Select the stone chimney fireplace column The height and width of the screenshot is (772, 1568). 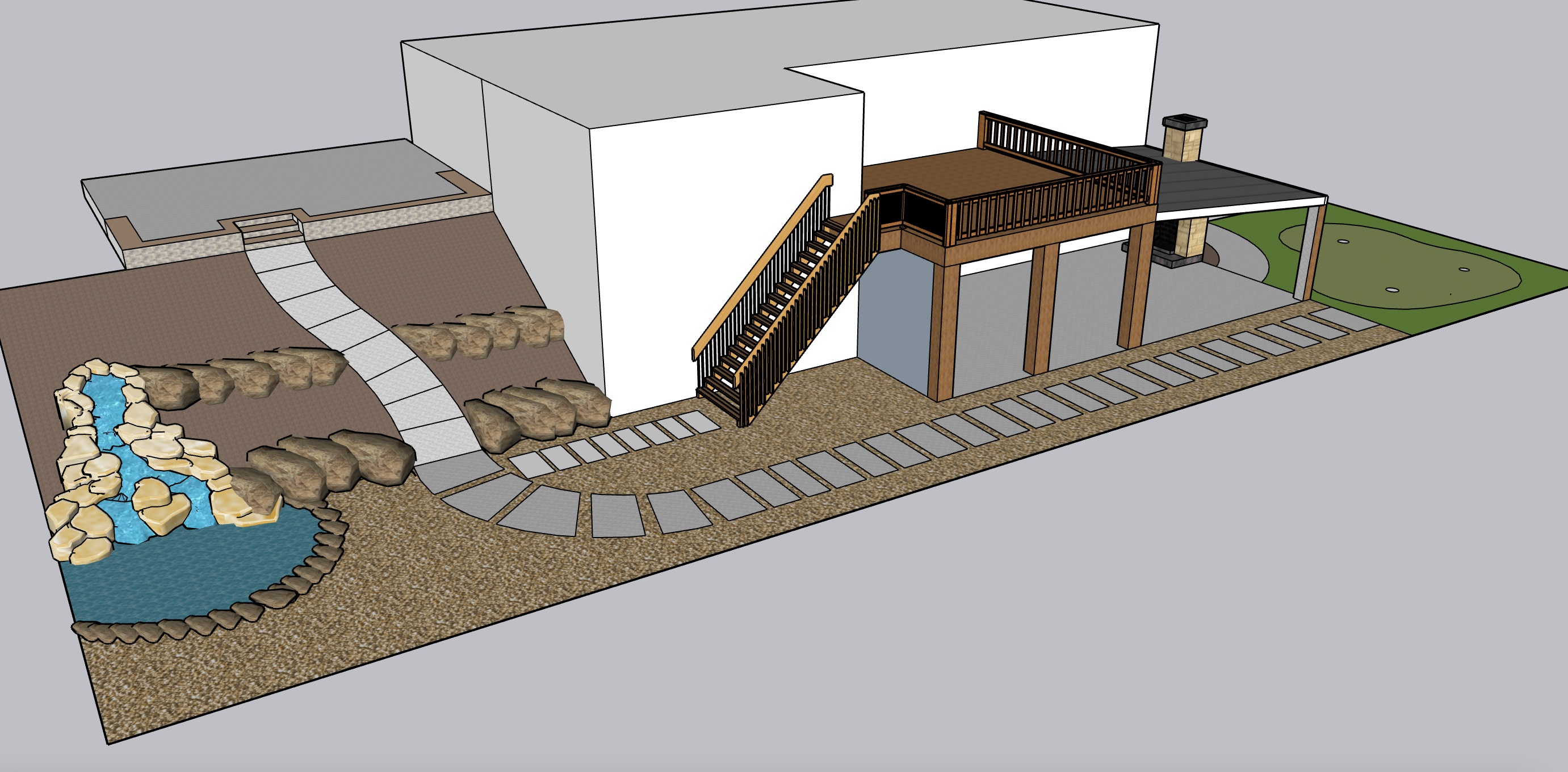(x=1184, y=146)
